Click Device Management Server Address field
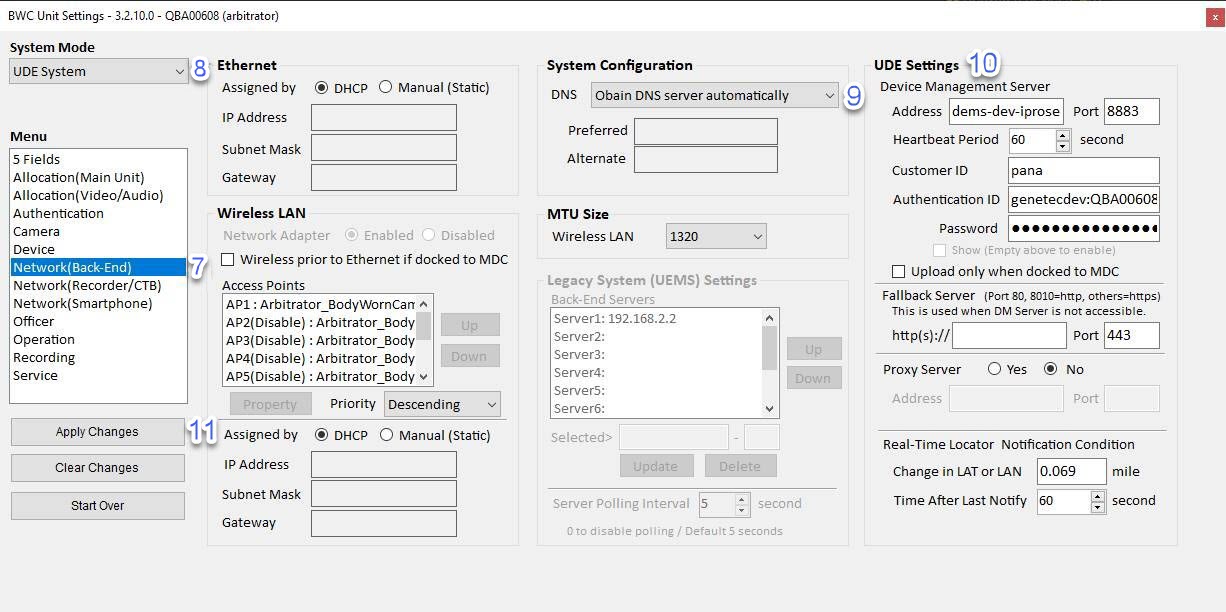Image resolution: width=1226 pixels, height=612 pixels. coord(1006,111)
